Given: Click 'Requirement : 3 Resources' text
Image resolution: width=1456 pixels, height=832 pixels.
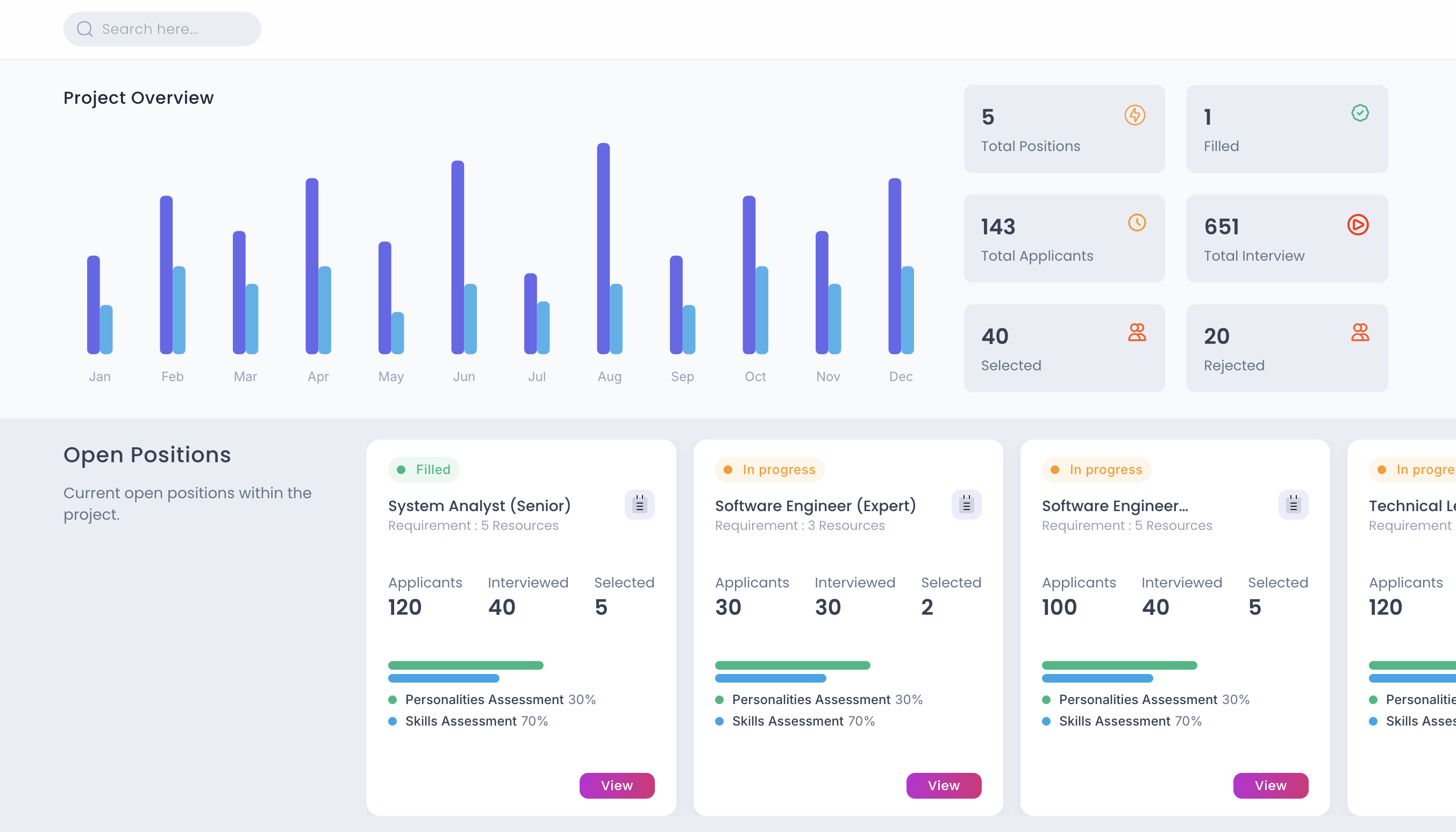Looking at the screenshot, I should [x=800, y=526].
